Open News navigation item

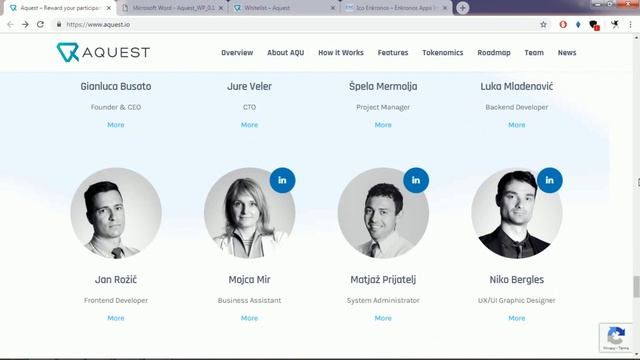click(x=567, y=53)
